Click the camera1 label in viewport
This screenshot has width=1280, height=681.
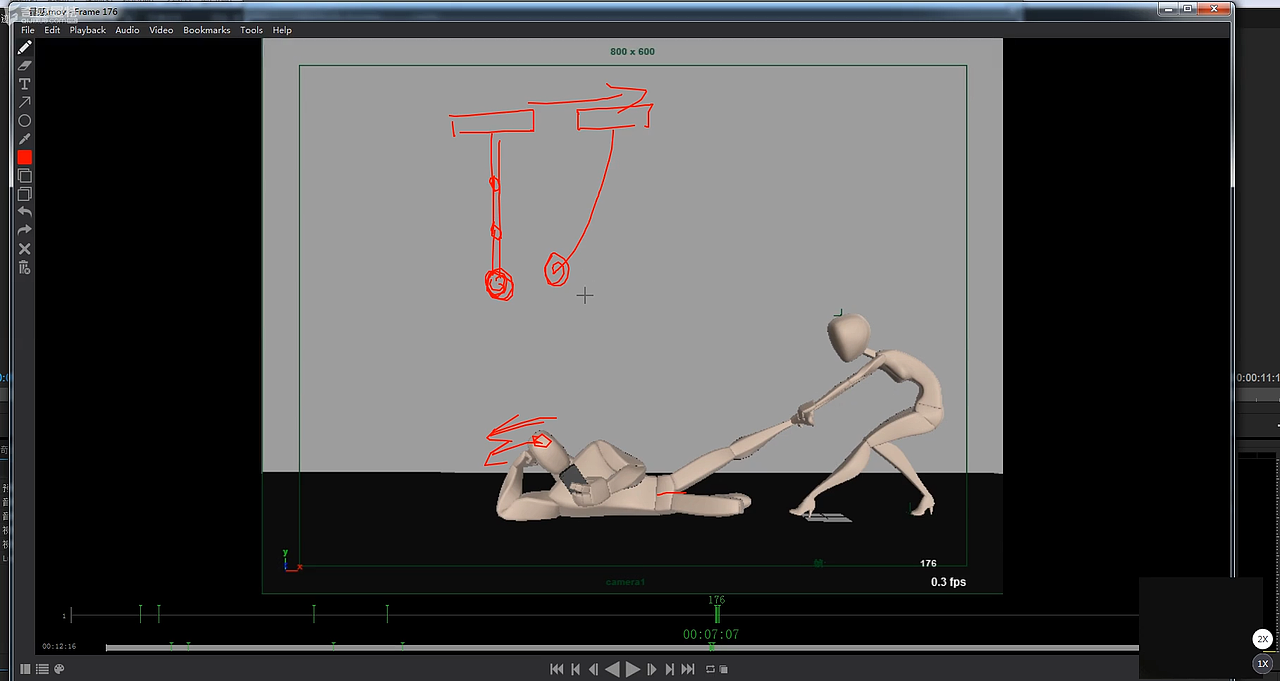(625, 582)
